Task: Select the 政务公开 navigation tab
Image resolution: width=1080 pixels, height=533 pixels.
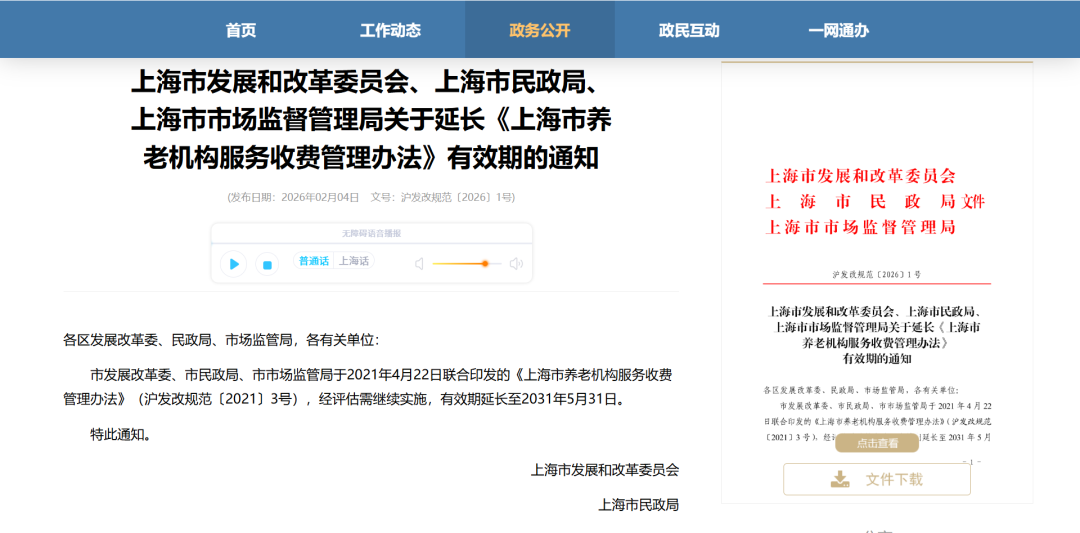Action: [x=540, y=30]
